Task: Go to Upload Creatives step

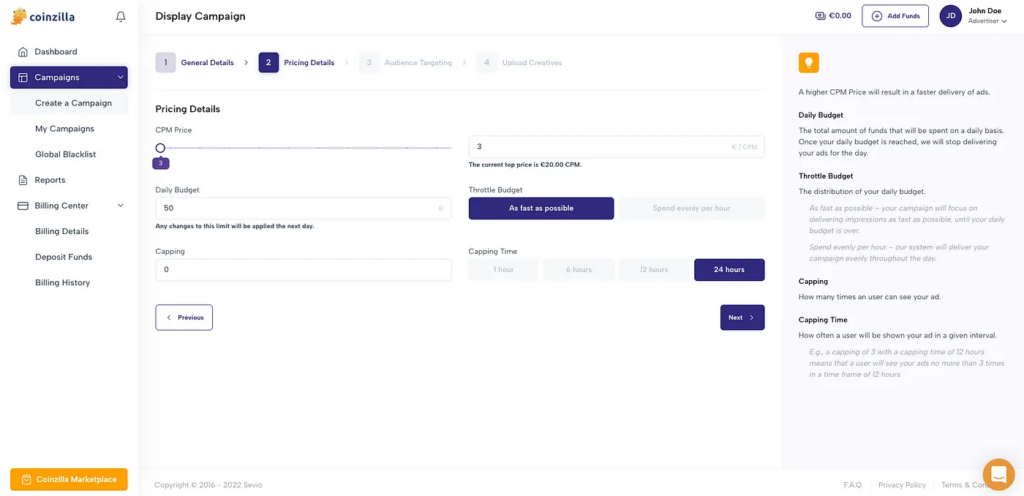Action: point(532,63)
